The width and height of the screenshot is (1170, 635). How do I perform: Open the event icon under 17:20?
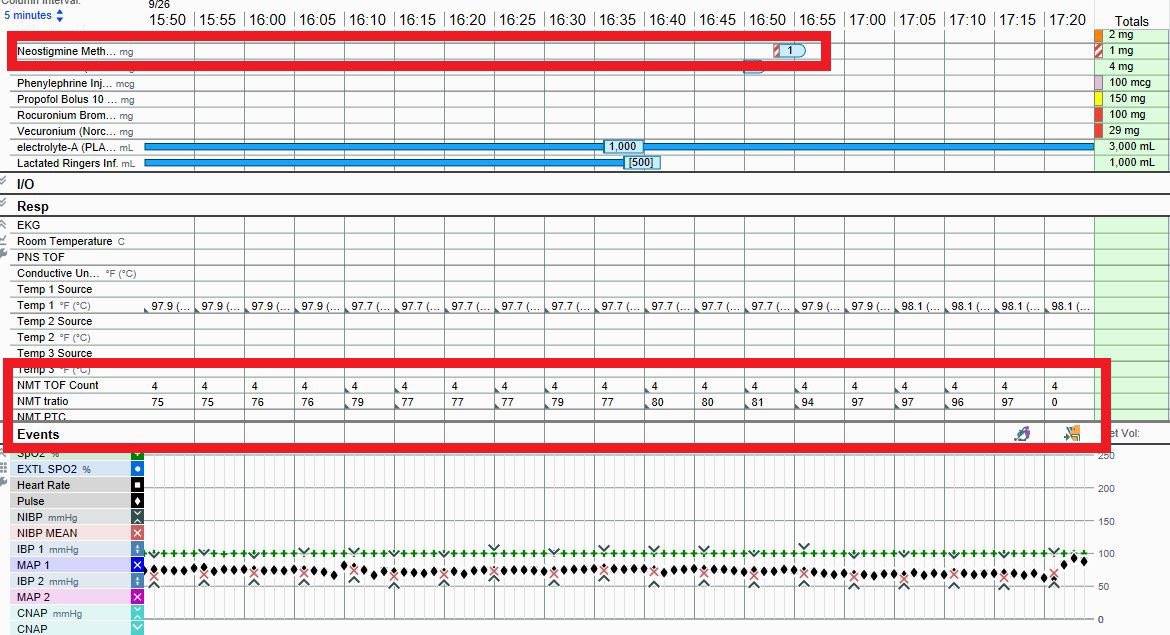tap(1072, 434)
